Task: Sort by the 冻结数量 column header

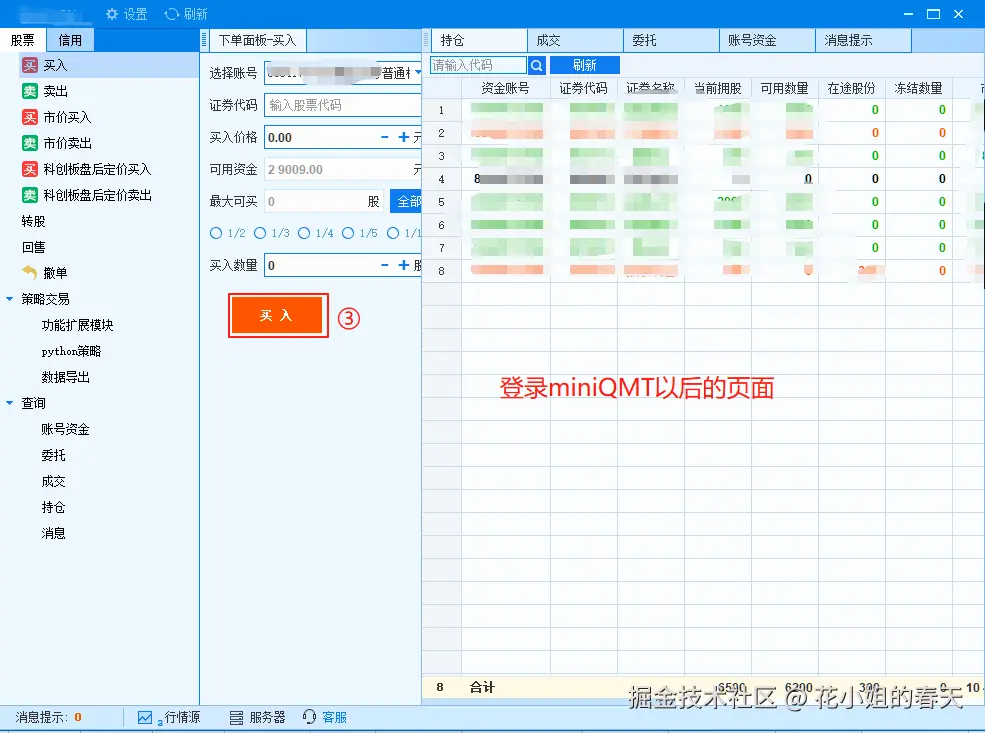Action: point(918,89)
